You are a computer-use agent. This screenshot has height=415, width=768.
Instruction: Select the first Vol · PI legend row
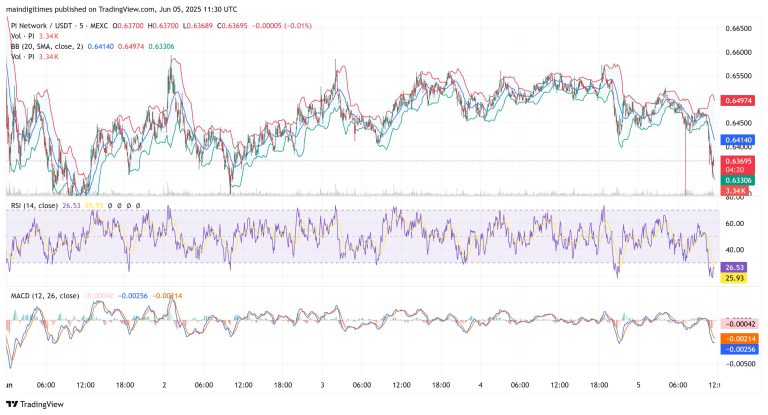(20, 37)
